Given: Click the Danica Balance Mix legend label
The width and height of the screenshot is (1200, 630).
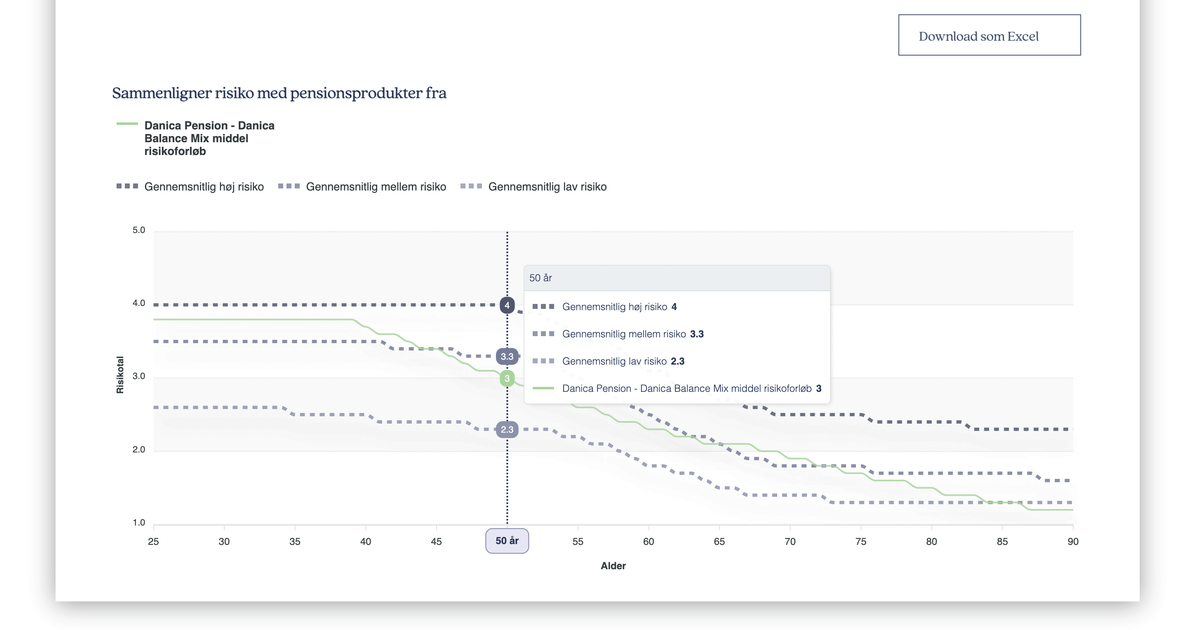Looking at the screenshot, I should click(x=209, y=138).
